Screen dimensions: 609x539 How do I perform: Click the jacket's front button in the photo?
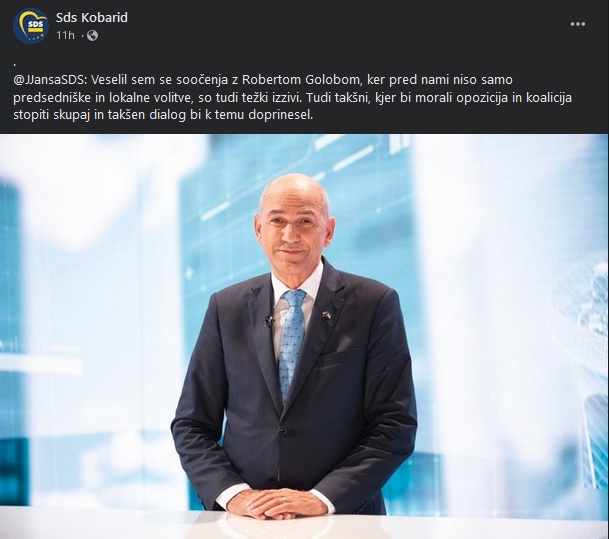[x=282, y=429]
